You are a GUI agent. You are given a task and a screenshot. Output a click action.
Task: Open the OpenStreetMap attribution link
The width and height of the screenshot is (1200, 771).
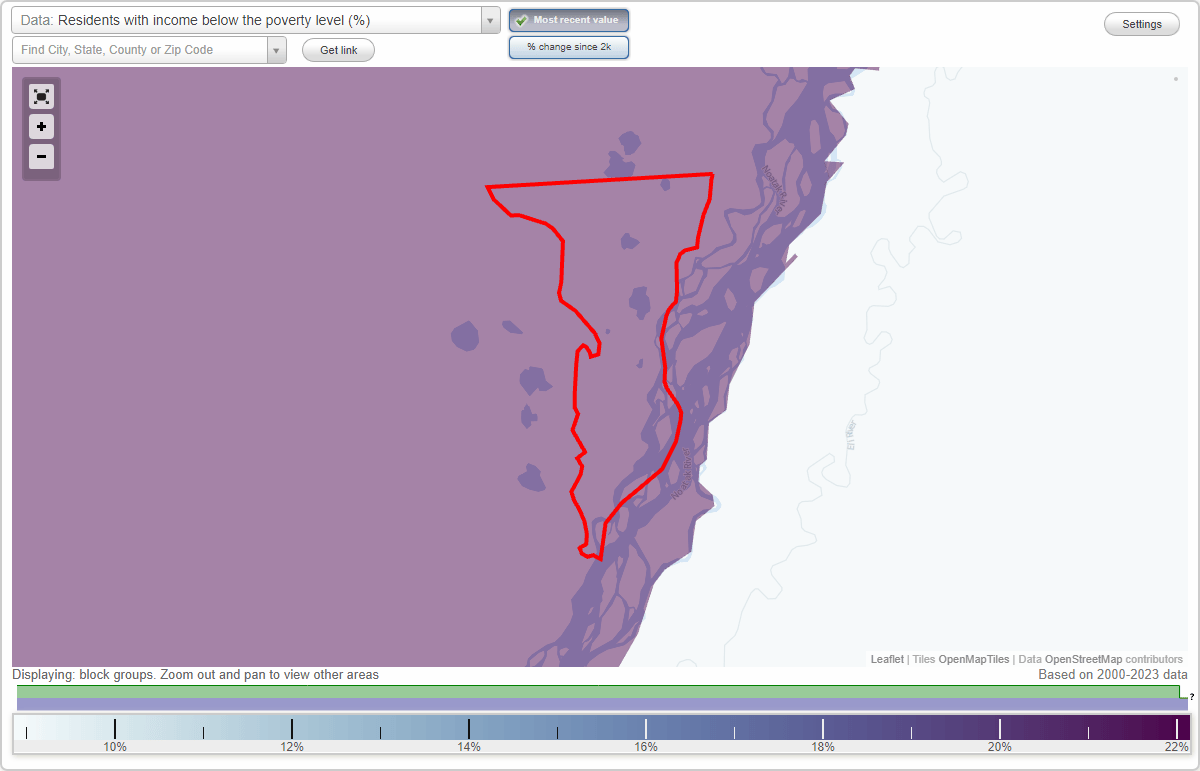click(x=1083, y=659)
